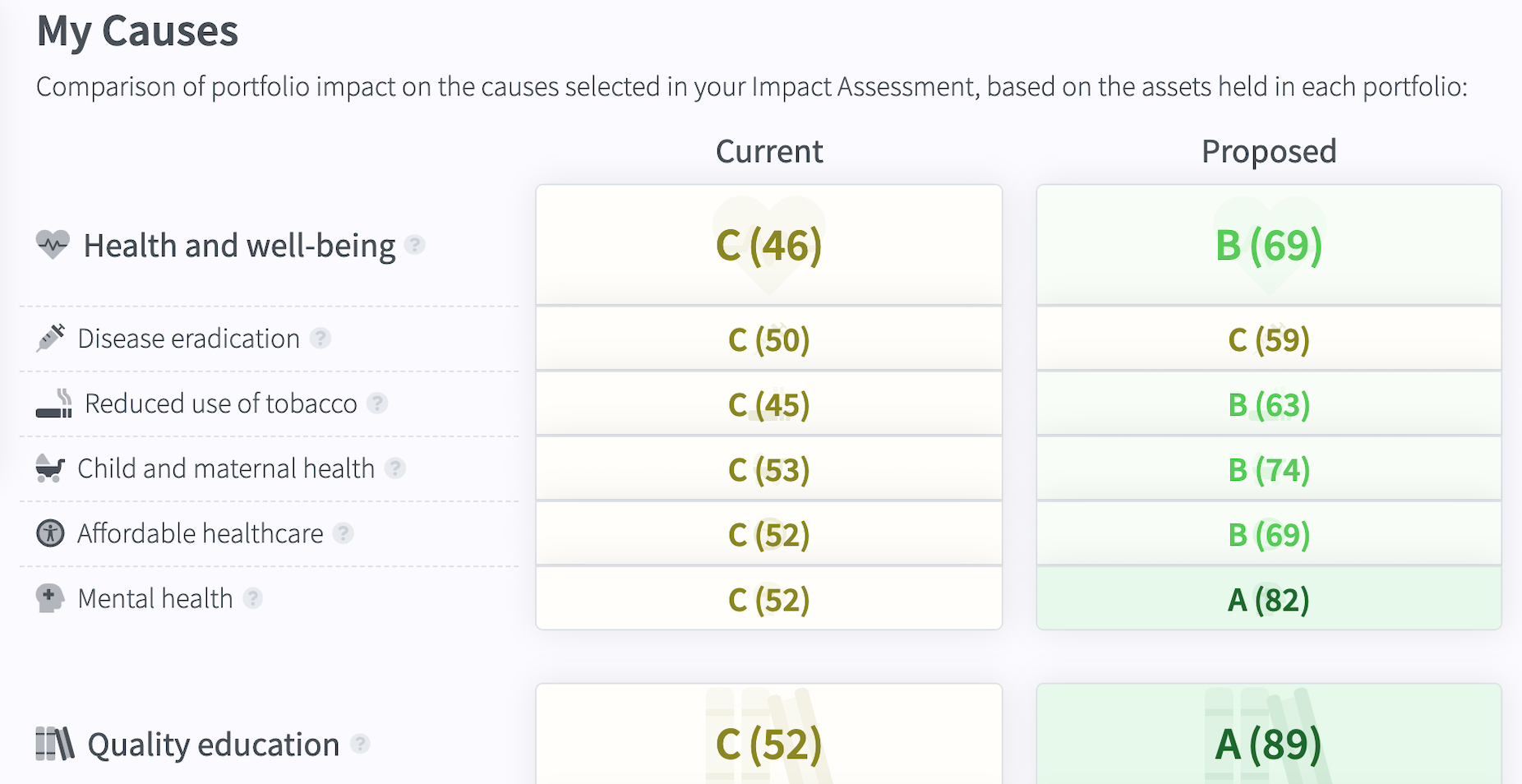Screen dimensions: 1522x784
Task: Select the Proposed column heading
Action: (x=1269, y=152)
